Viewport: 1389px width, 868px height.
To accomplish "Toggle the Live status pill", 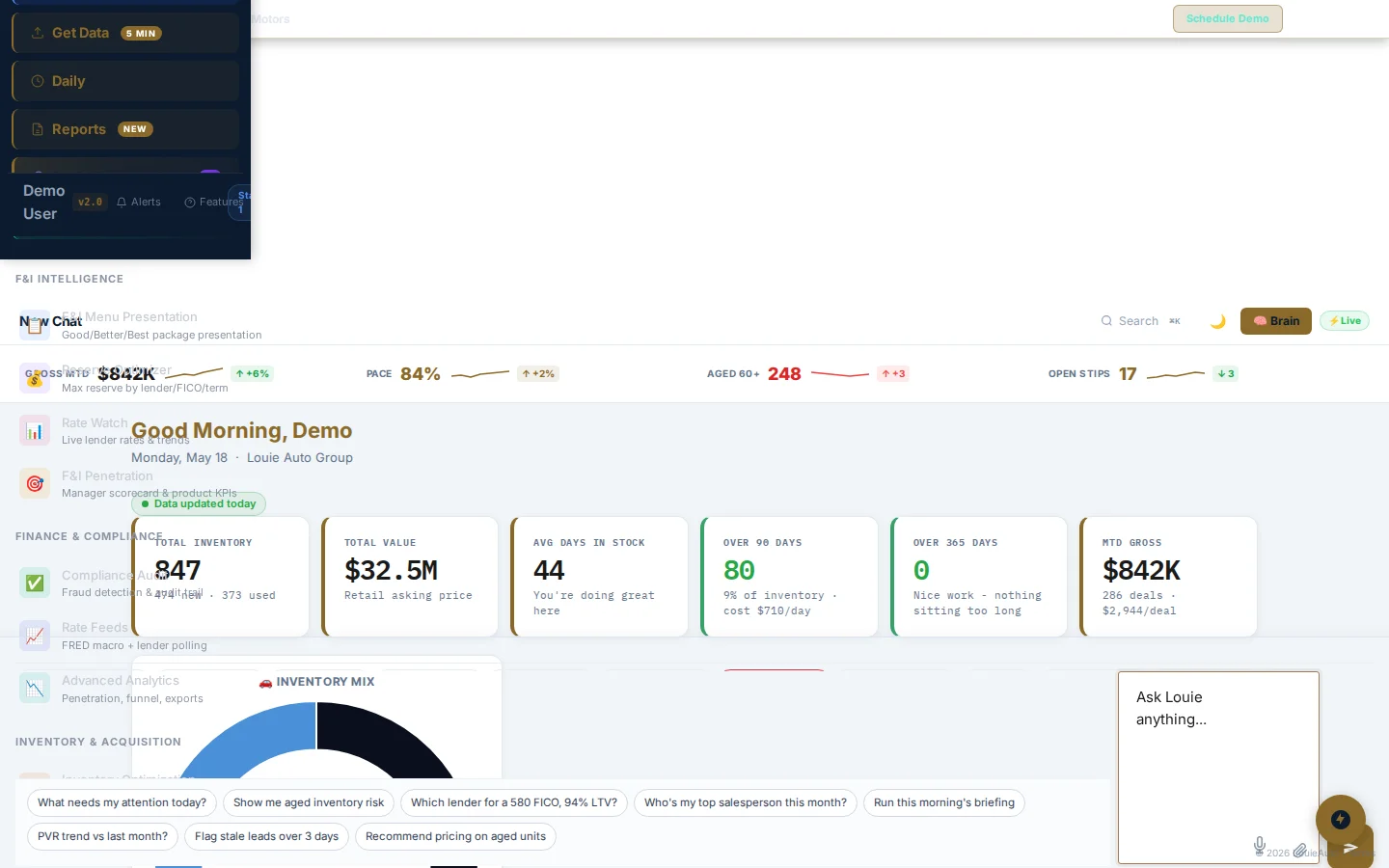I will tap(1345, 321).
